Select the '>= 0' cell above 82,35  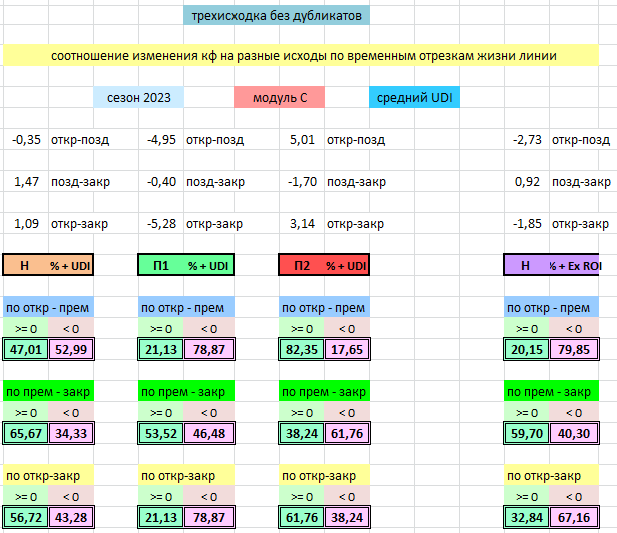[x=302, y=328]
